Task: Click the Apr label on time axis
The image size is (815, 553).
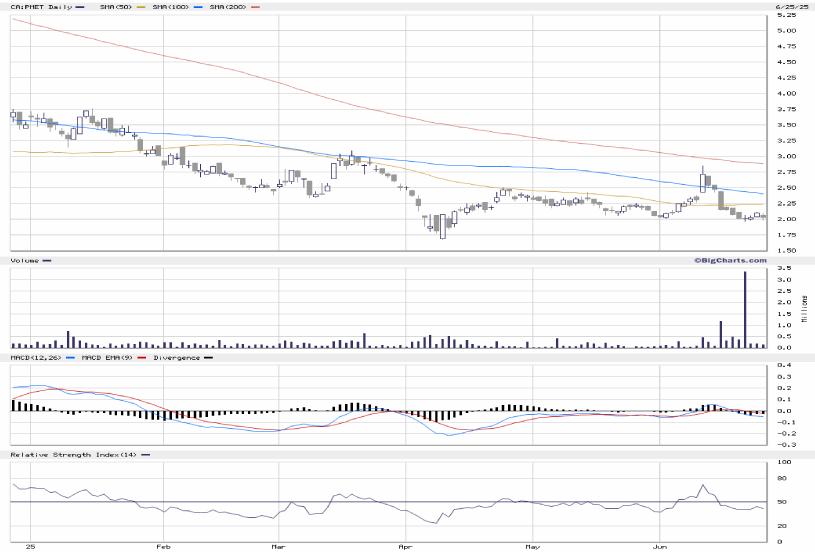Action: coord(404,547)
